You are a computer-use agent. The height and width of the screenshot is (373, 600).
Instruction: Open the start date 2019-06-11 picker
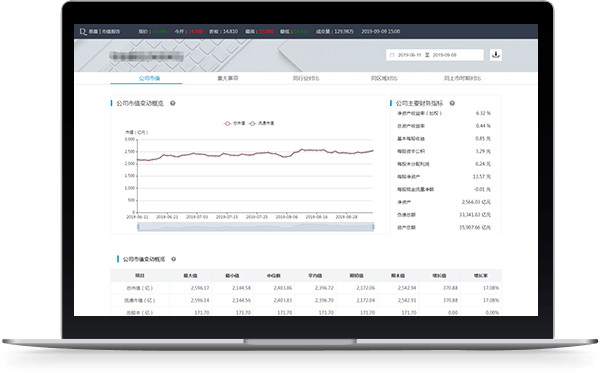409,55
